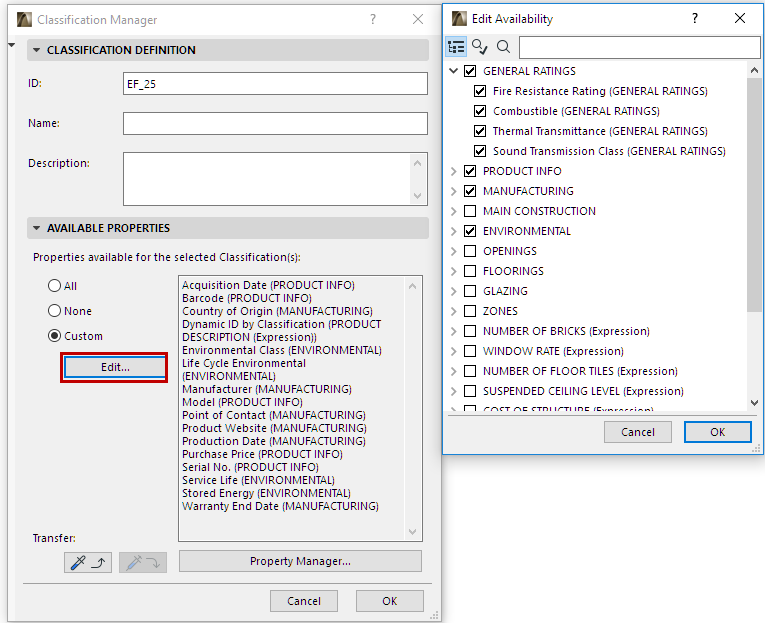This screenshot has height=623, width=765.
Task: Click the properties list scrollbar down arrow
Action: coord(412,531)
